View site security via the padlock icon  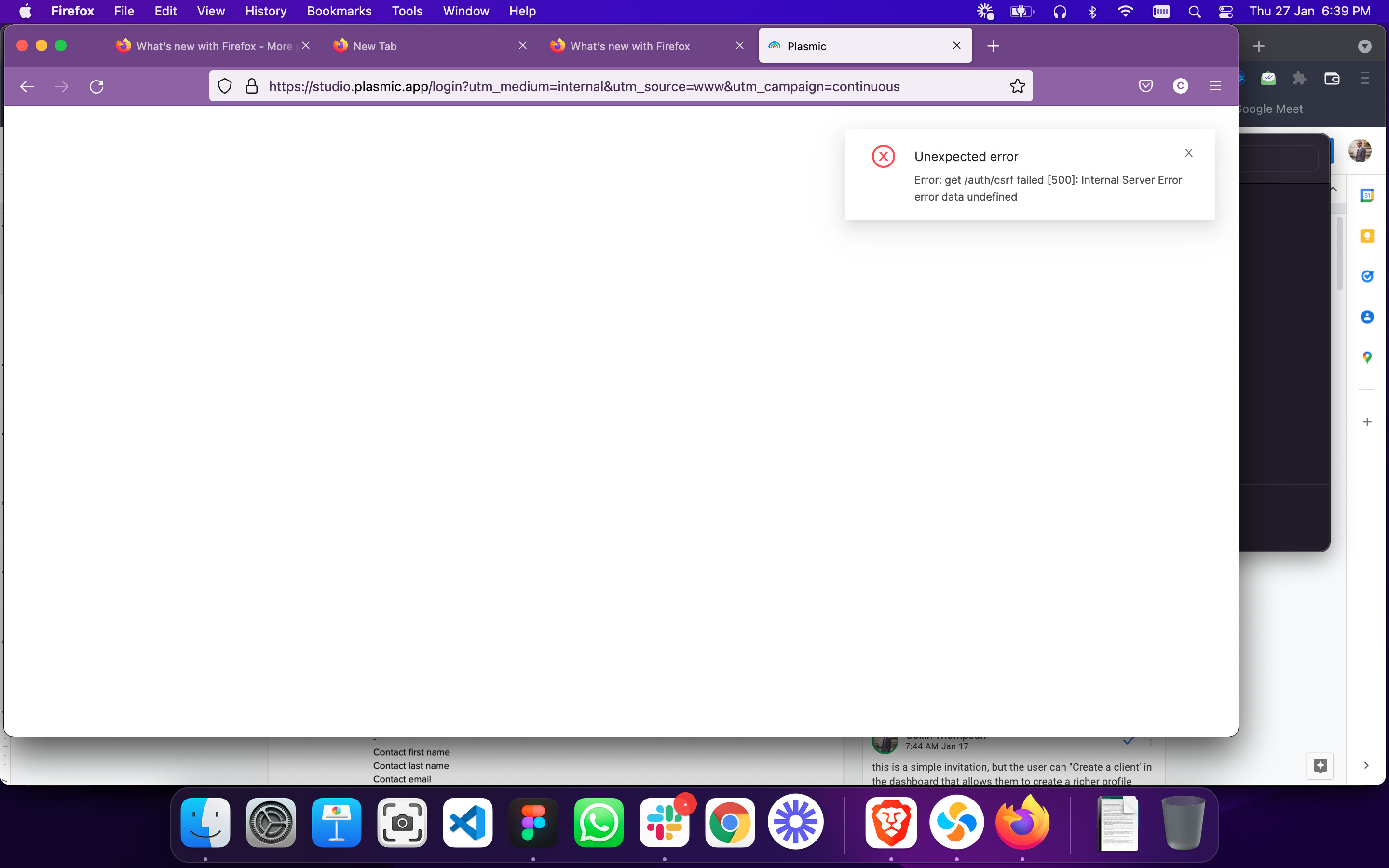(251, 86)
